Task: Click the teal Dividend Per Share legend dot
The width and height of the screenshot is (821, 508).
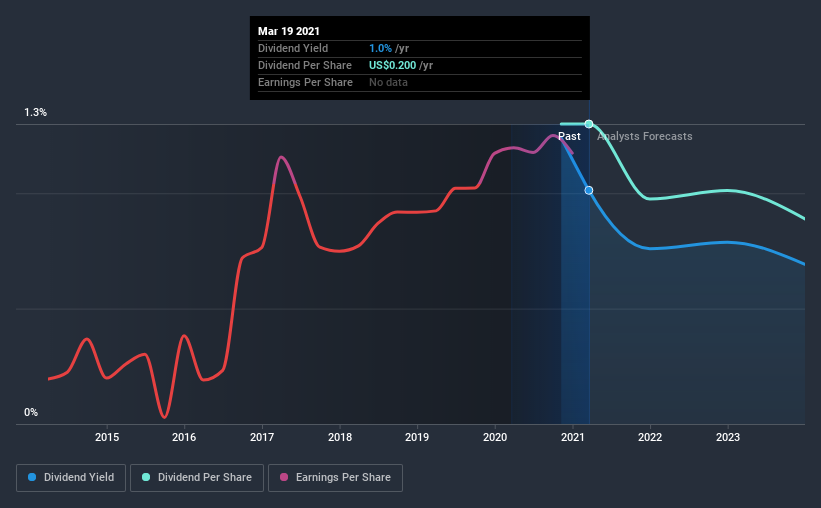Action: tap(146, 477)
